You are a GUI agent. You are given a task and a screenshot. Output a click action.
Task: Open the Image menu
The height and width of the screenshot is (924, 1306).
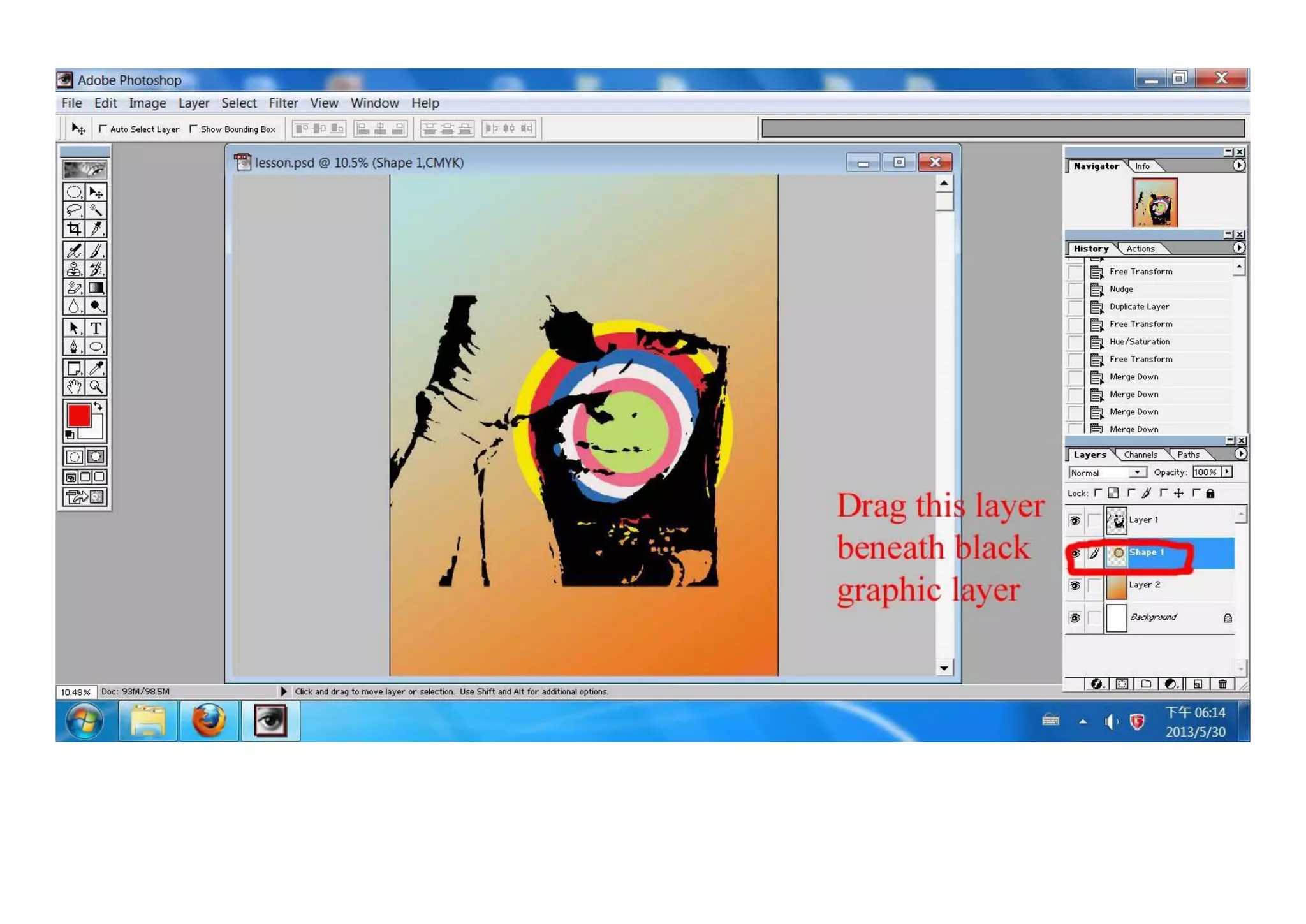click(x=147, y=103)
